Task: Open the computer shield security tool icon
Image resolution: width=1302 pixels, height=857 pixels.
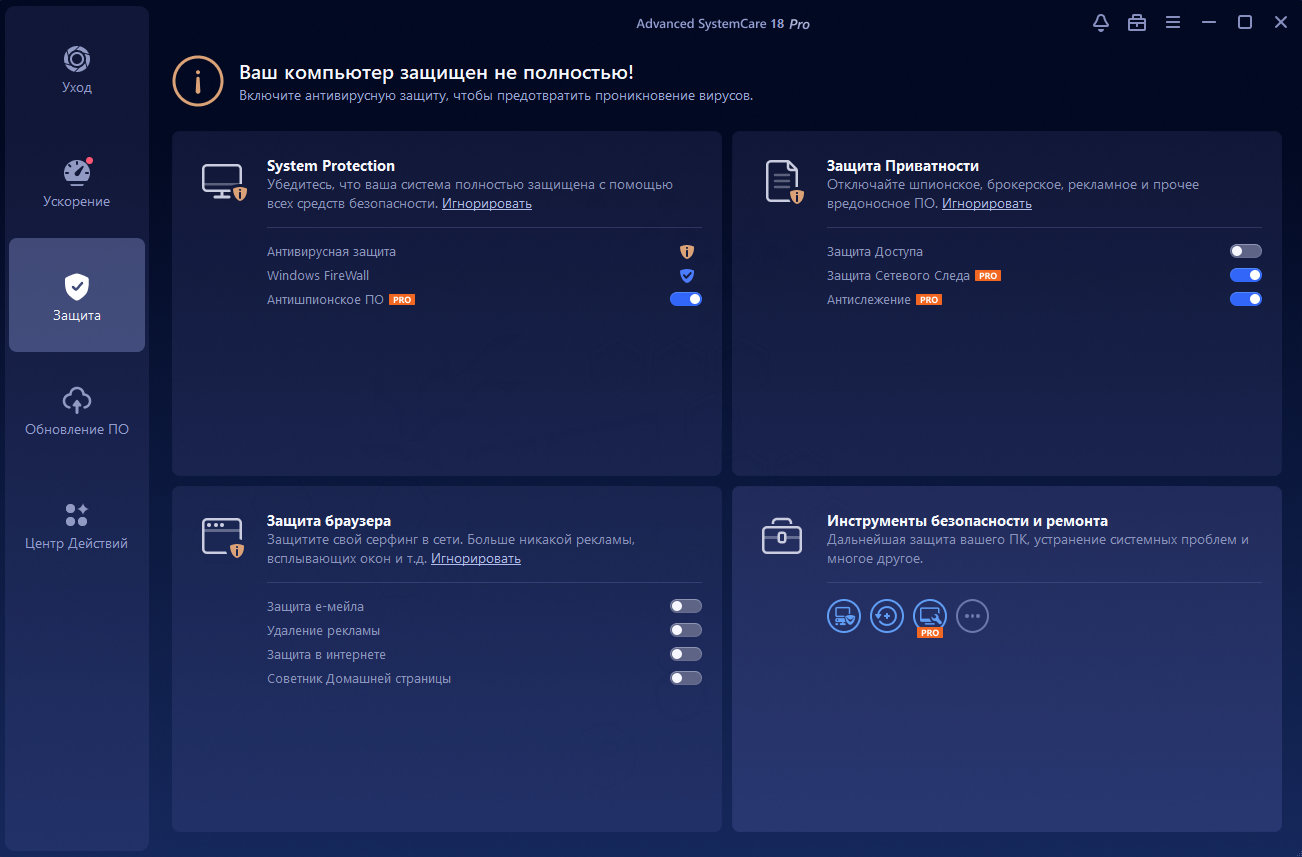Action: [844, 616]
